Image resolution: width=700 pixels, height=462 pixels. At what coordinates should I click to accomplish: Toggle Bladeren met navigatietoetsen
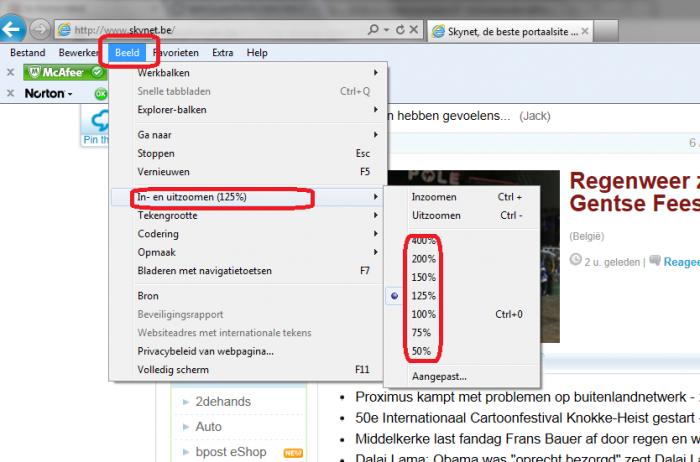(x=246, y=271)
